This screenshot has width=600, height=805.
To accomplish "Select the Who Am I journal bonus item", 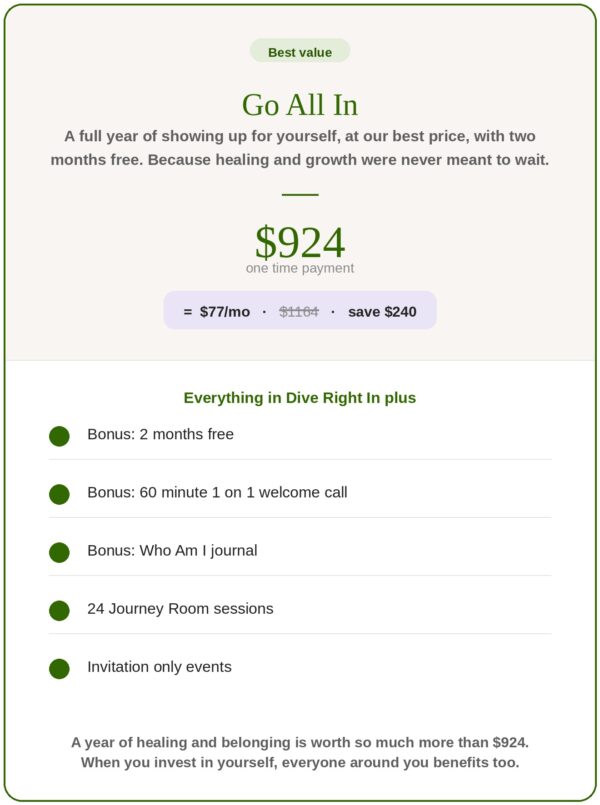I will (300, 550).
